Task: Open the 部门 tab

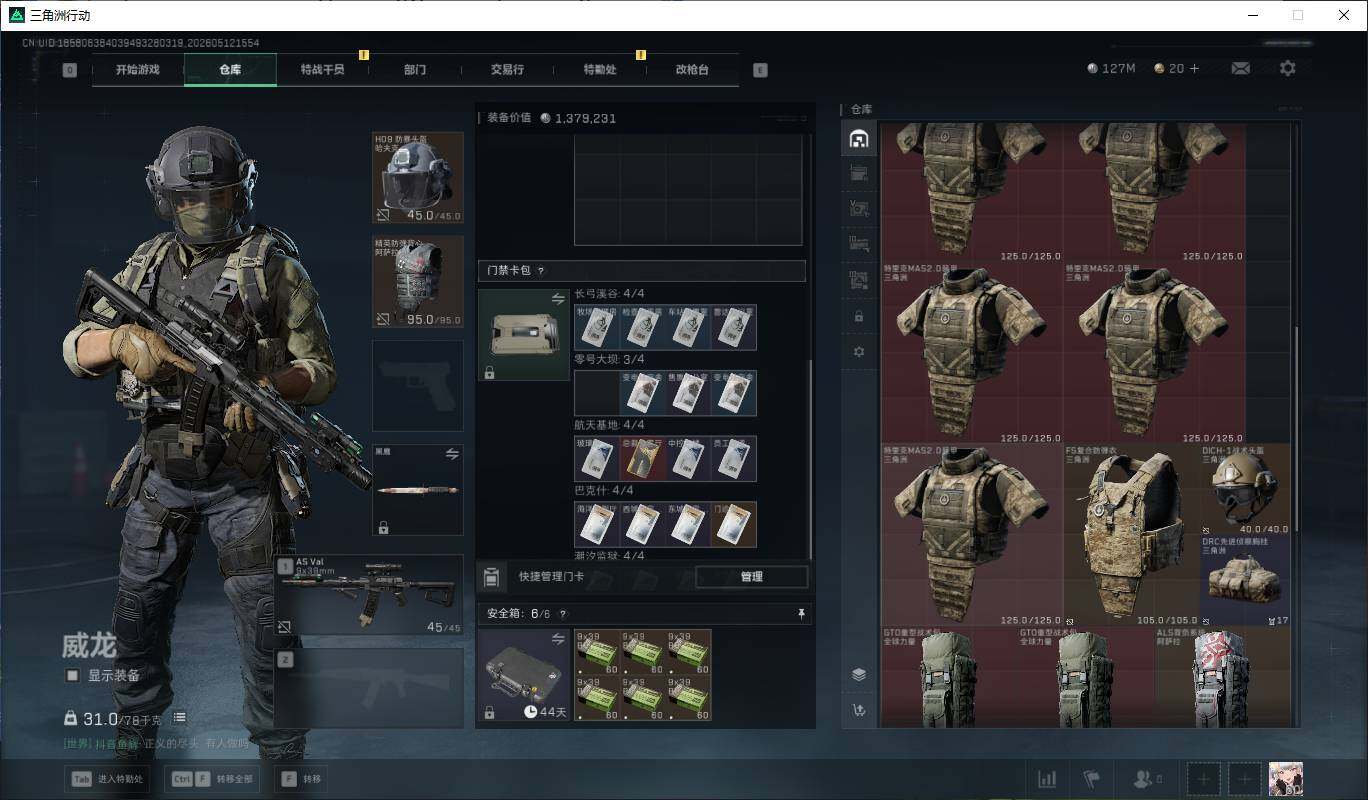Action: click(415, 70)
